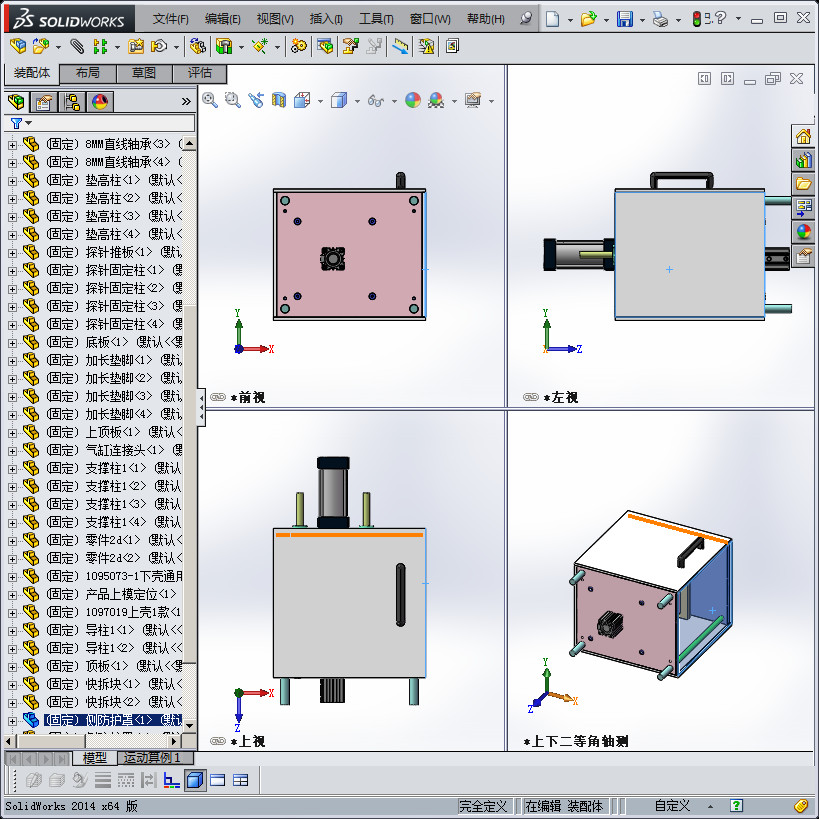
Task: Open Design Library icon in task pane
Action: 803,160
